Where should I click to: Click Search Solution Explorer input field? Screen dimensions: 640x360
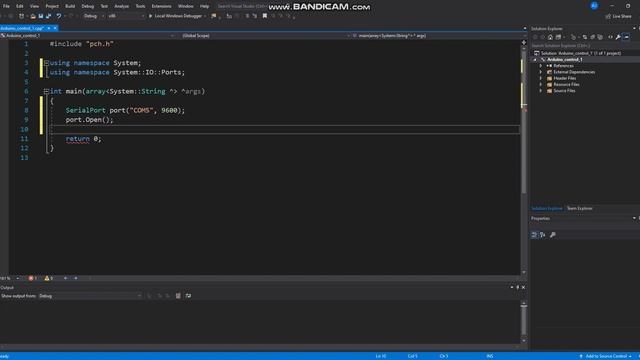[x=584, y=46]
